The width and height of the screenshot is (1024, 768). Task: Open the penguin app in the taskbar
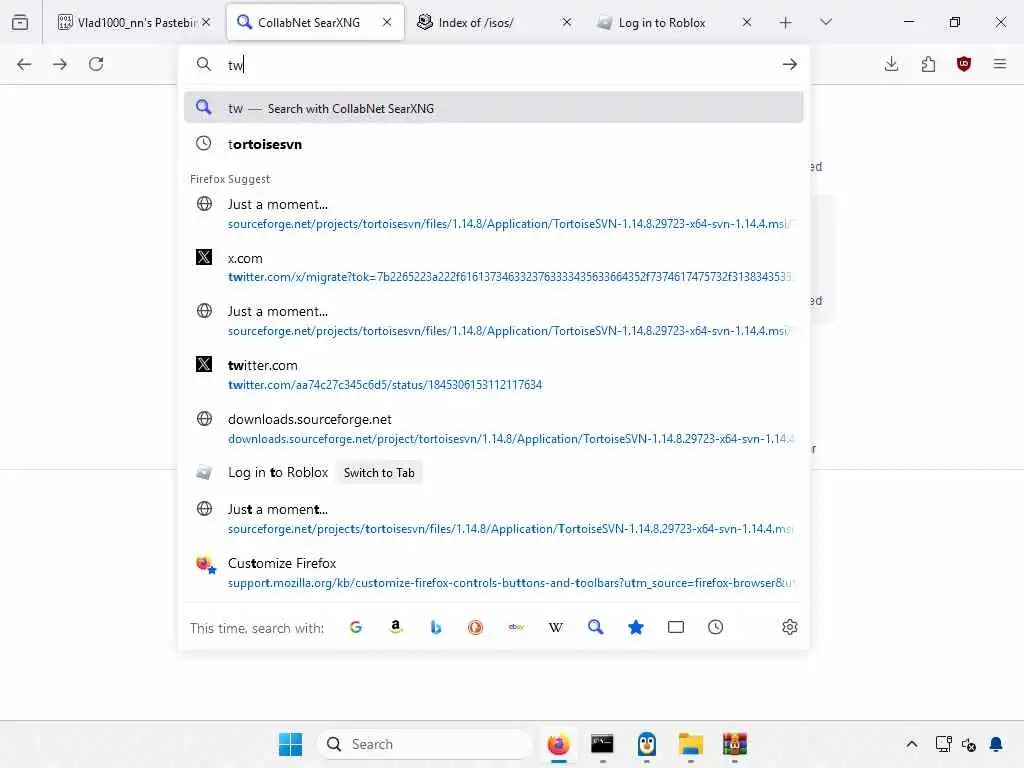tap(647, 744)
